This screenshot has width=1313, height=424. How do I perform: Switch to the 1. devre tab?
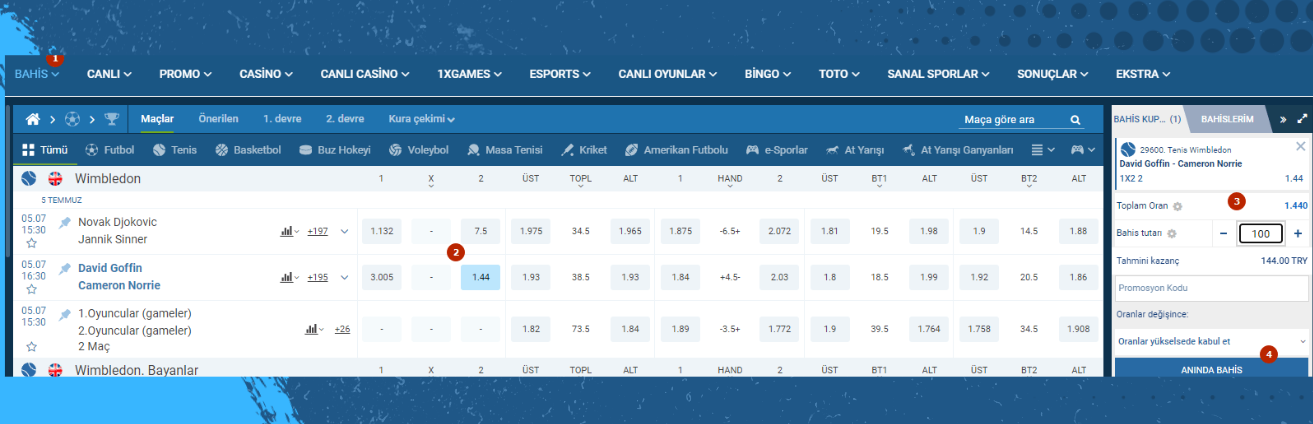pyautogui.click(x=282, y=119)
